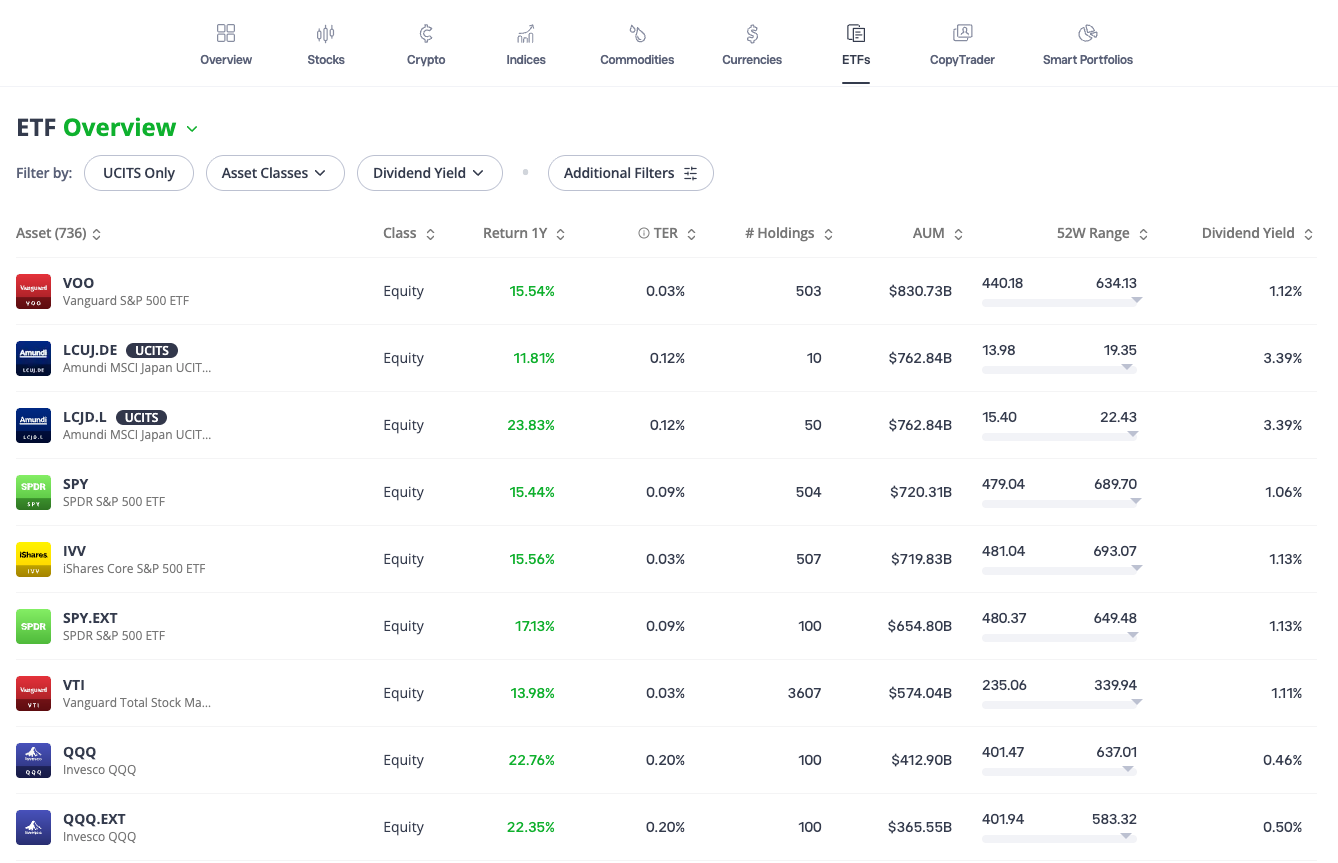The width and height of the screenshot is (1338, 863).
Task: Open the Asset Classes dropdown
Action: pos(275,173)
